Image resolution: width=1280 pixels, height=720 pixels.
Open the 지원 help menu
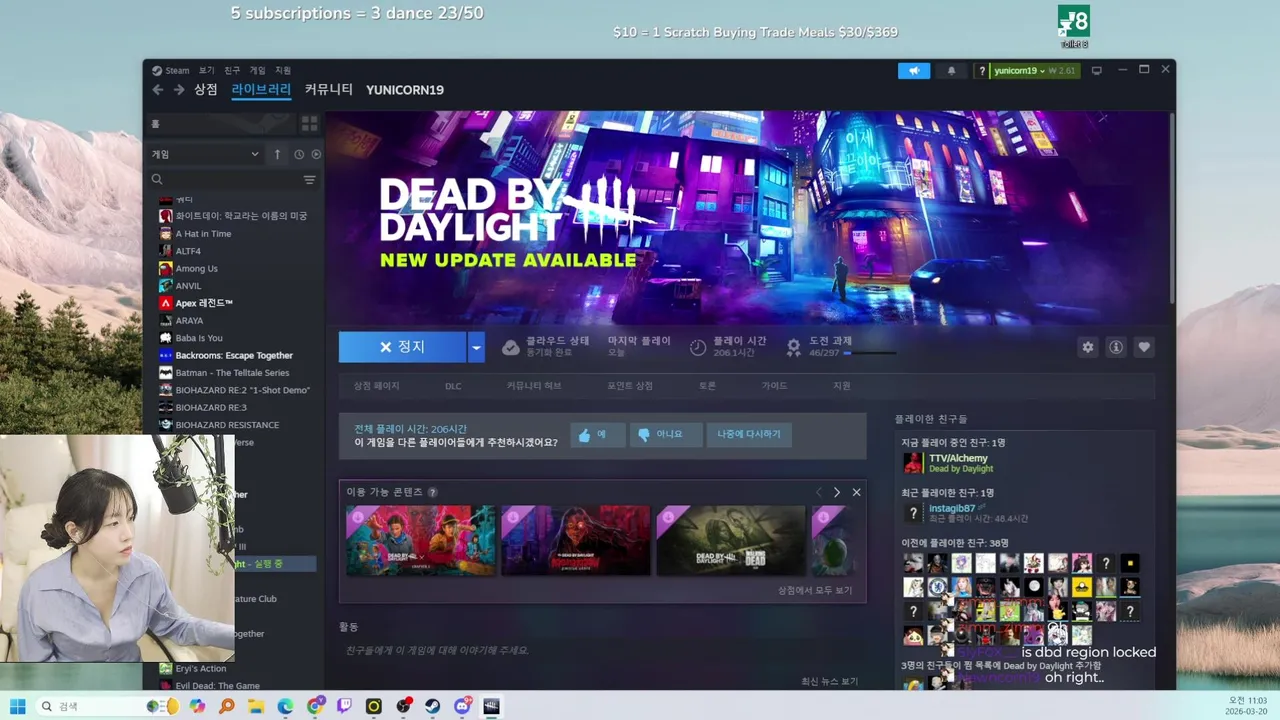[x=283, y=71]
